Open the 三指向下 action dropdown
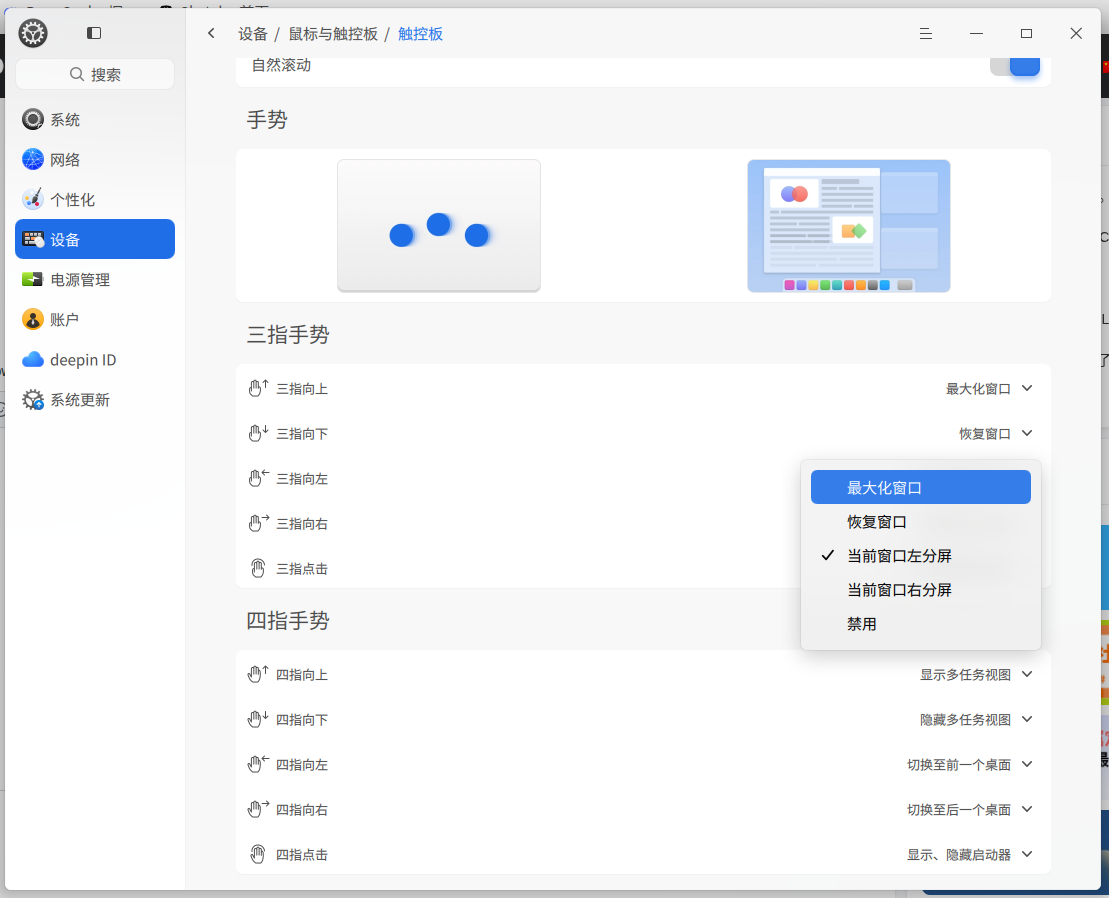Image resolution: width=1109 pixels, height=898 pixels. tap(996, 433)
